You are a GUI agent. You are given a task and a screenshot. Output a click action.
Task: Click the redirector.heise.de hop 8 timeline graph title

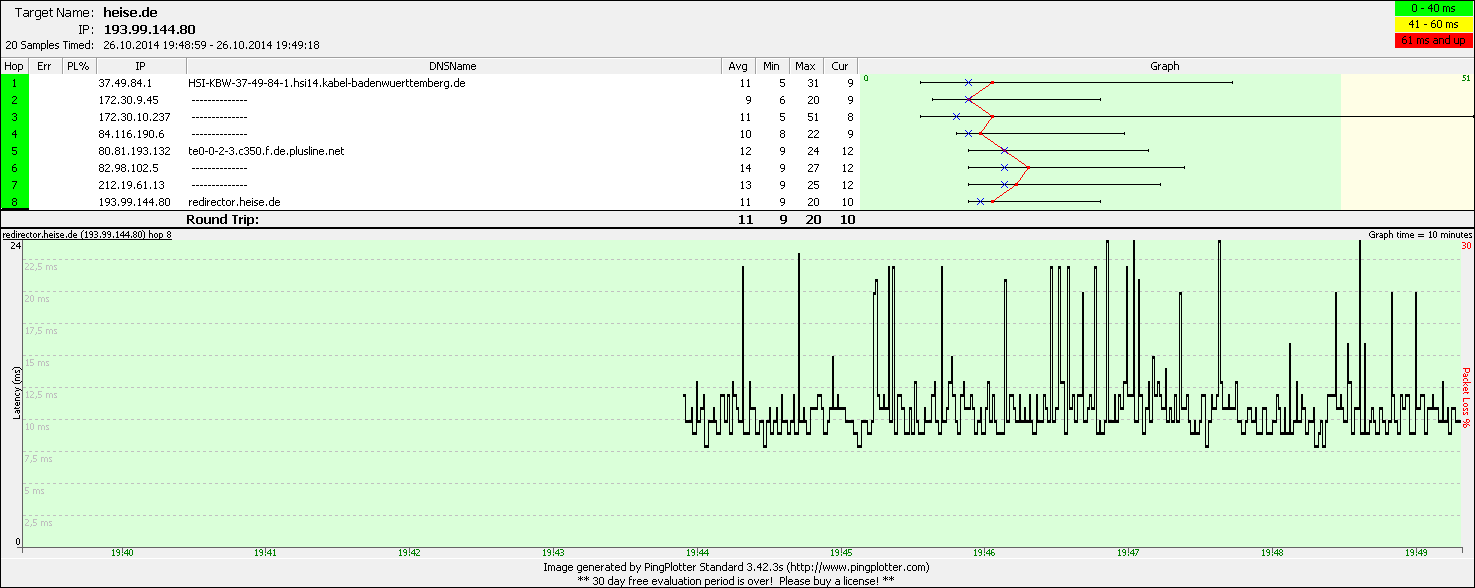click(88, 235)
